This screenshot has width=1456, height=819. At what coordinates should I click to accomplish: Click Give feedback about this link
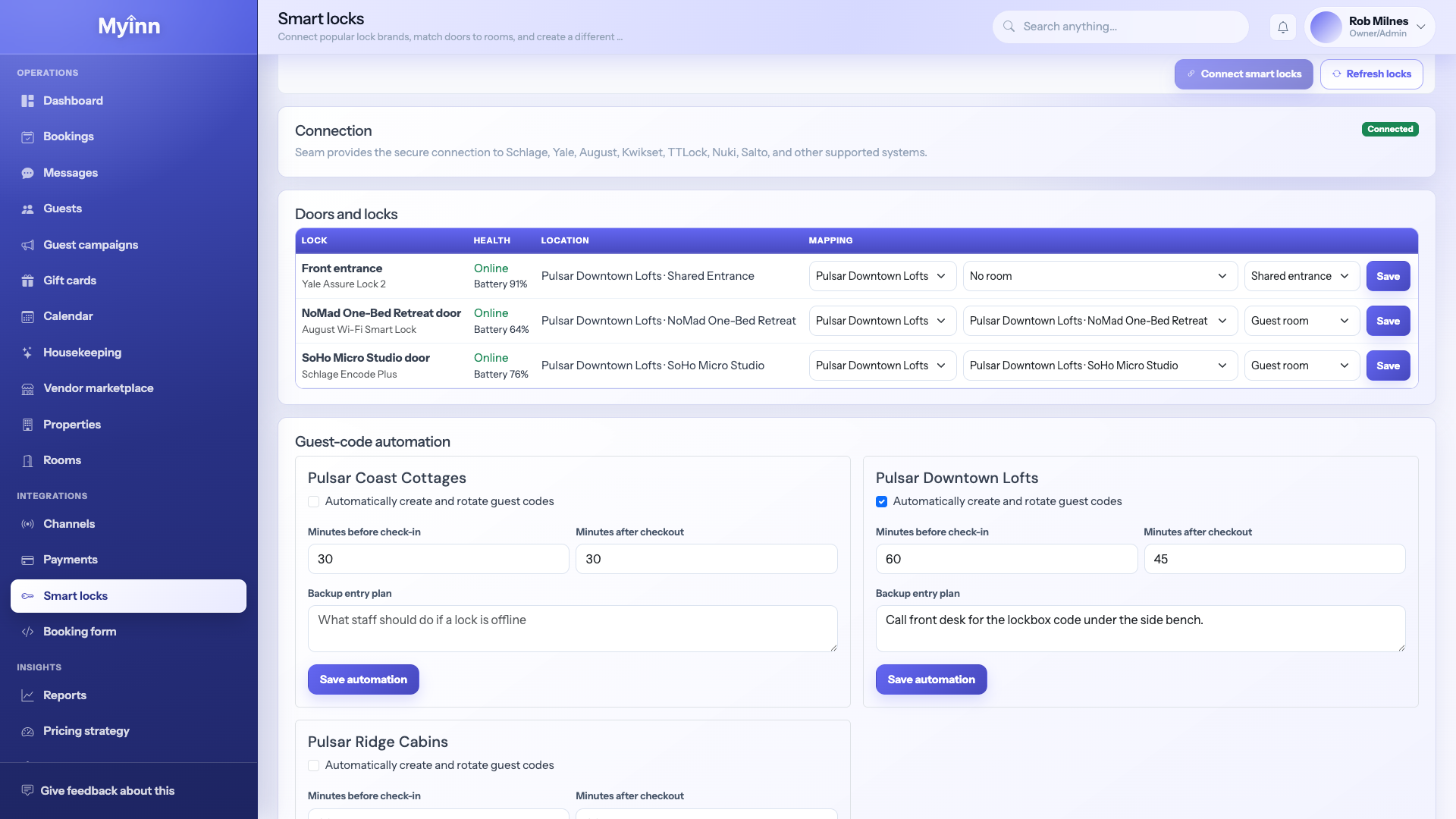(x=99, y=791)
